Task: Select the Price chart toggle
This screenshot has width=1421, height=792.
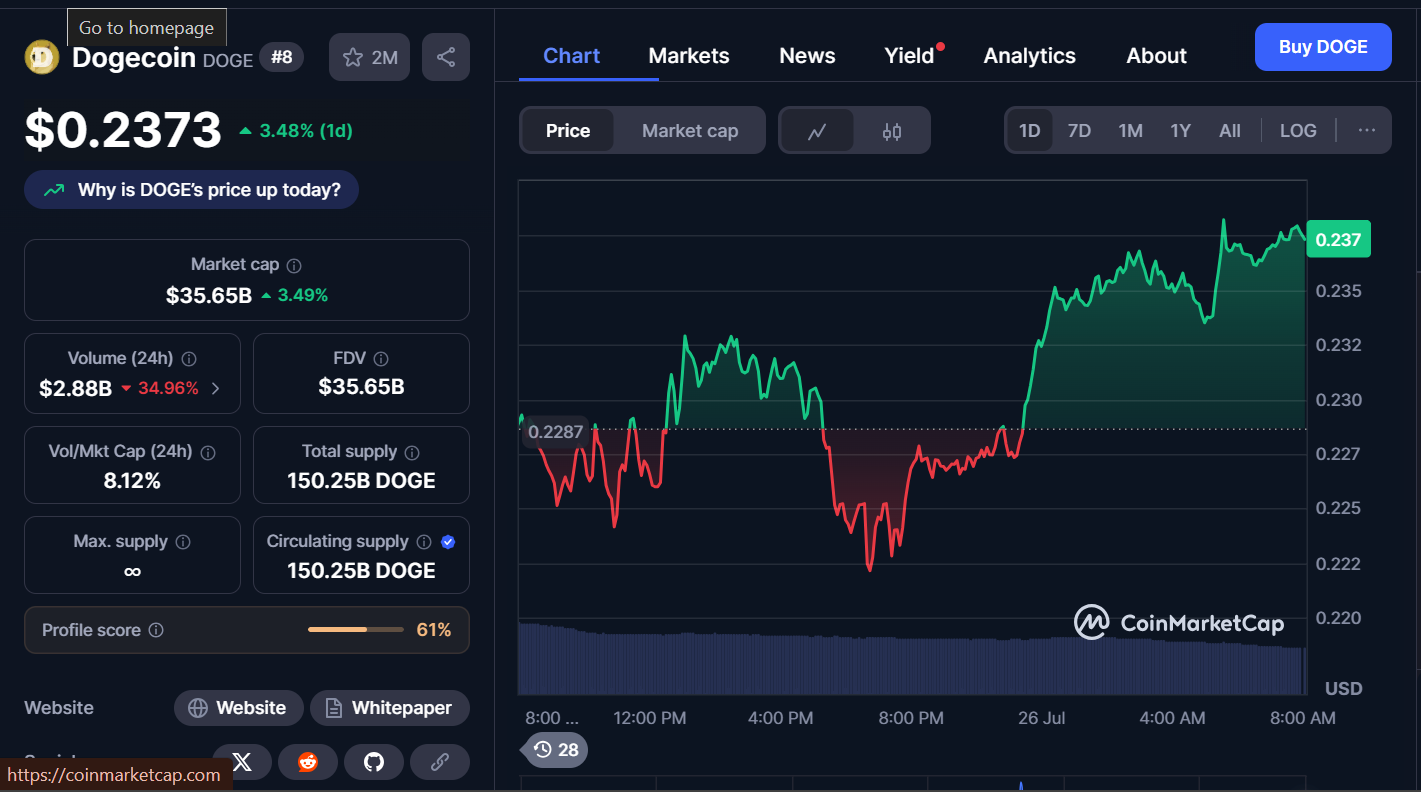Action: point(568,131)
